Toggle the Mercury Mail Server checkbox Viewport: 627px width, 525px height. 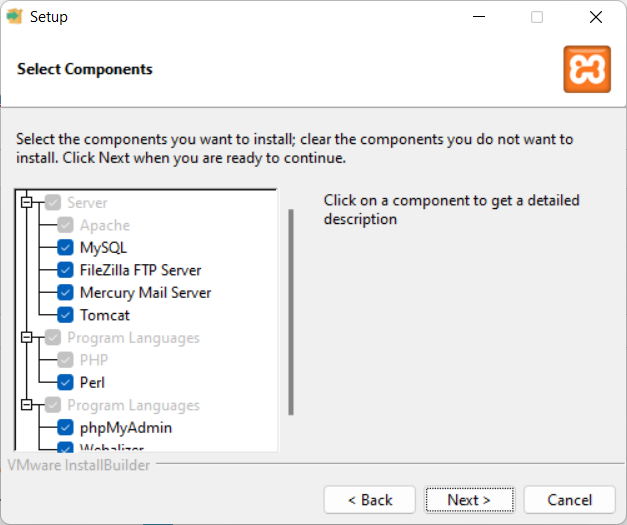click(x=65, y=292)
